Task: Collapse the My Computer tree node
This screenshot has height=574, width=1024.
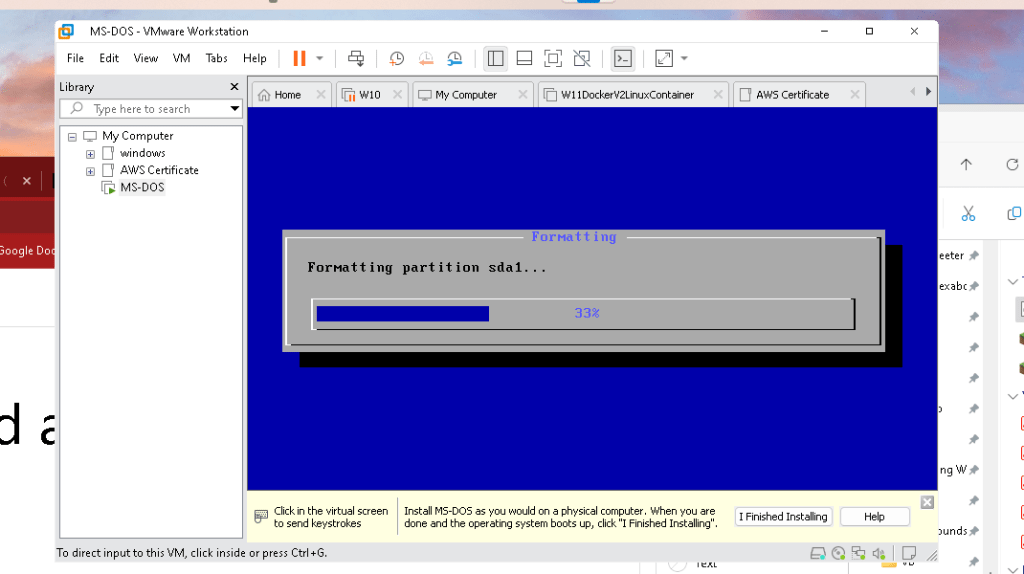Action: pyautogui.click(x=72, y=136)
